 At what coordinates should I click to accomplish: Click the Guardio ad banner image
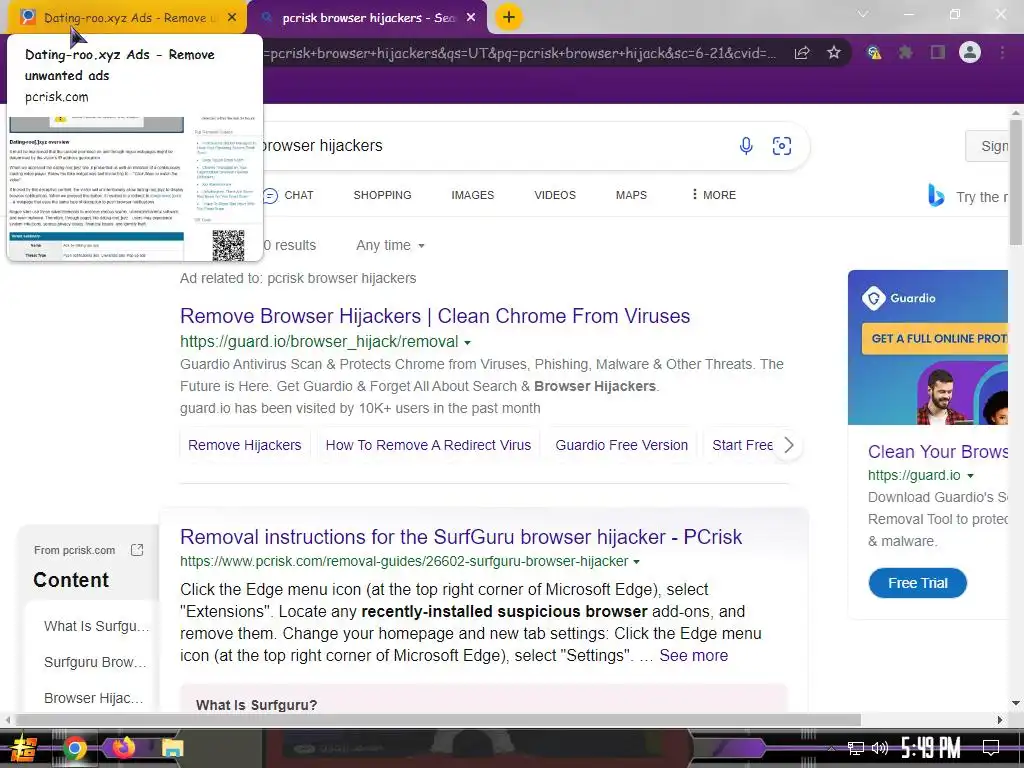pyautogui.click(x=928, y=347)
